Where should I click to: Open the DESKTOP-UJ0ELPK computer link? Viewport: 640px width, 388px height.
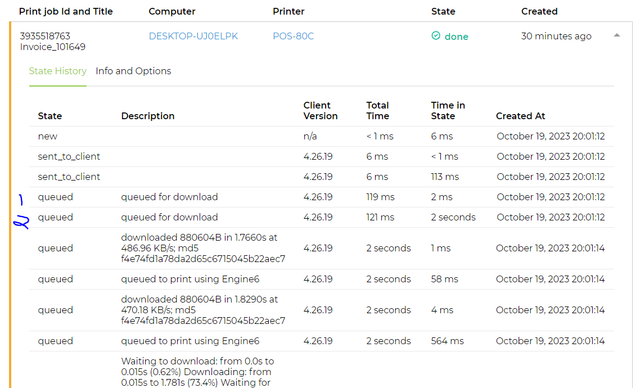coord(193,36)
